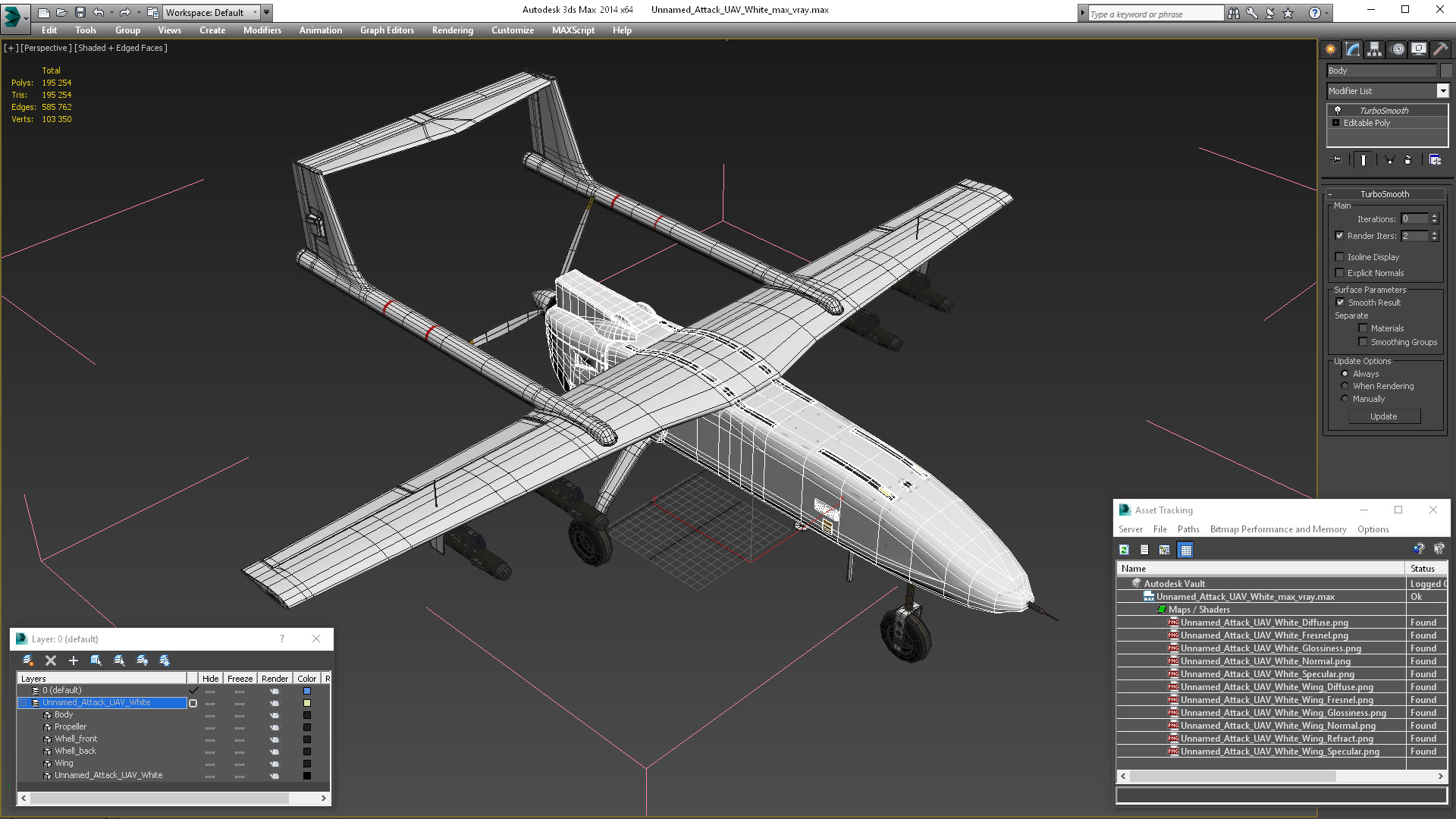Click blue color swatch of 0 (default) layer
This screenshot has width=1456, height=819.
(307, 691)
